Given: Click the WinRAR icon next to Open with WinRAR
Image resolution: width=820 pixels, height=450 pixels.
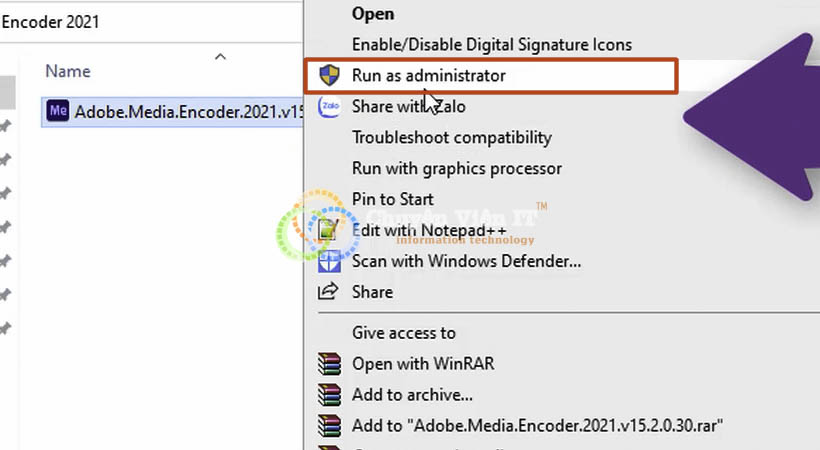Looking at the screenshot, I should coord(329,364).
